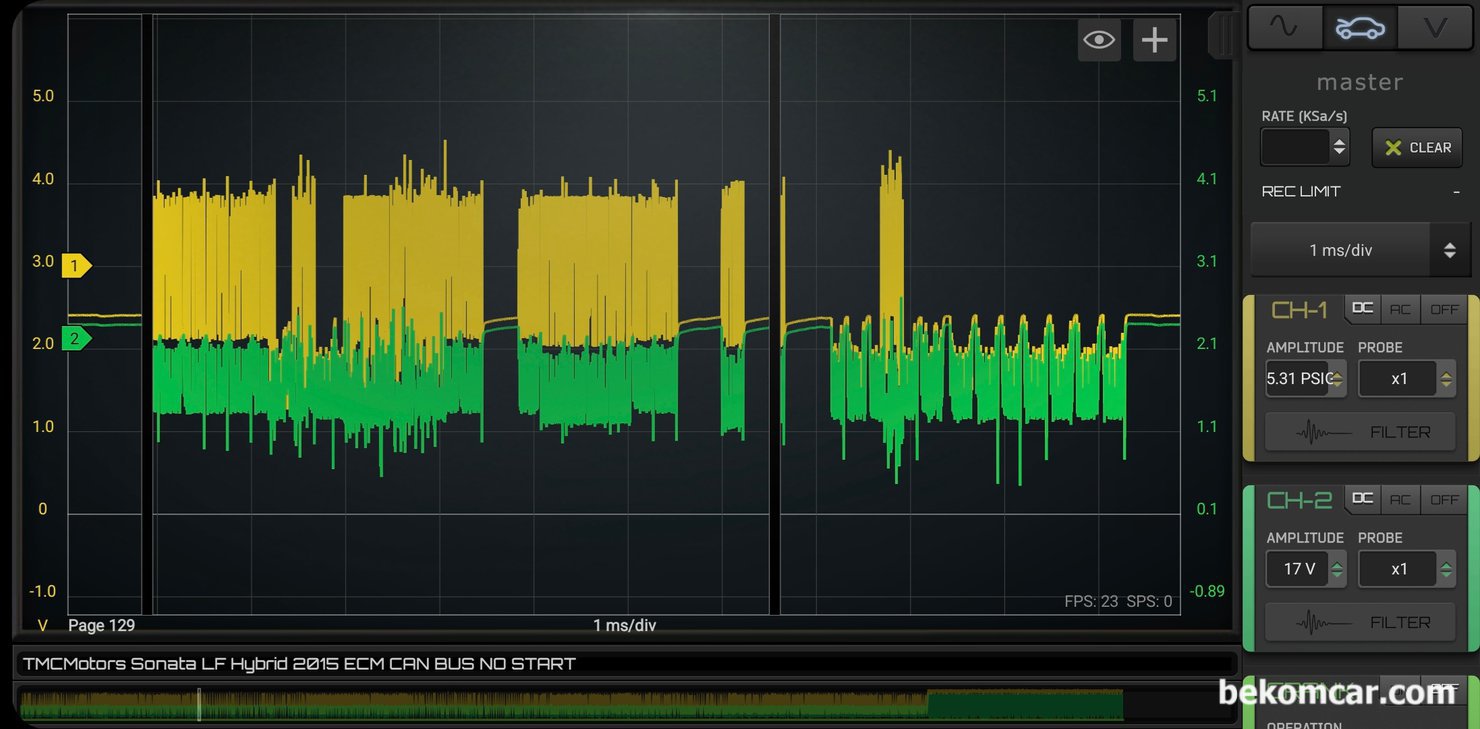Click the recording title text field
Image resolution: width=1480 pixels, height=729 pixels.
click(x=627, y=663)
